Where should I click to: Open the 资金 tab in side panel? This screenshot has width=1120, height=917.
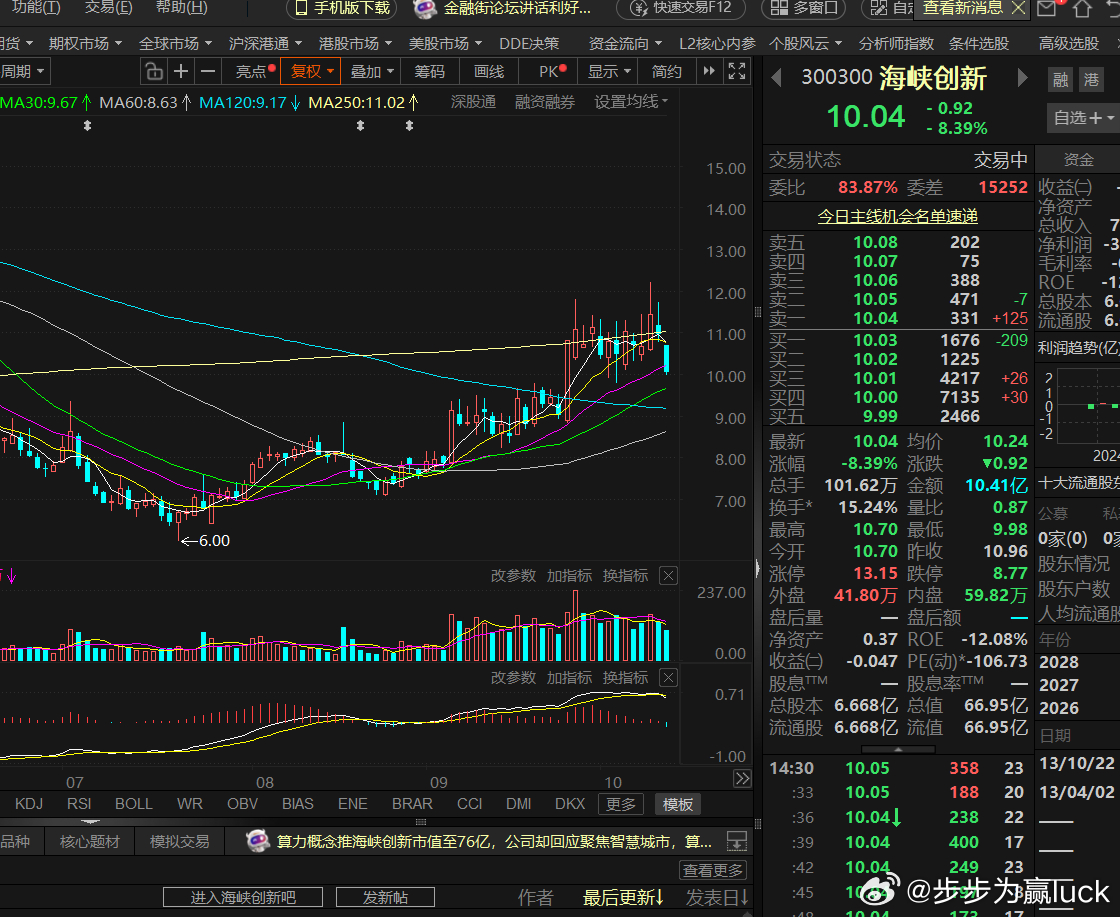click(1078, 160)
